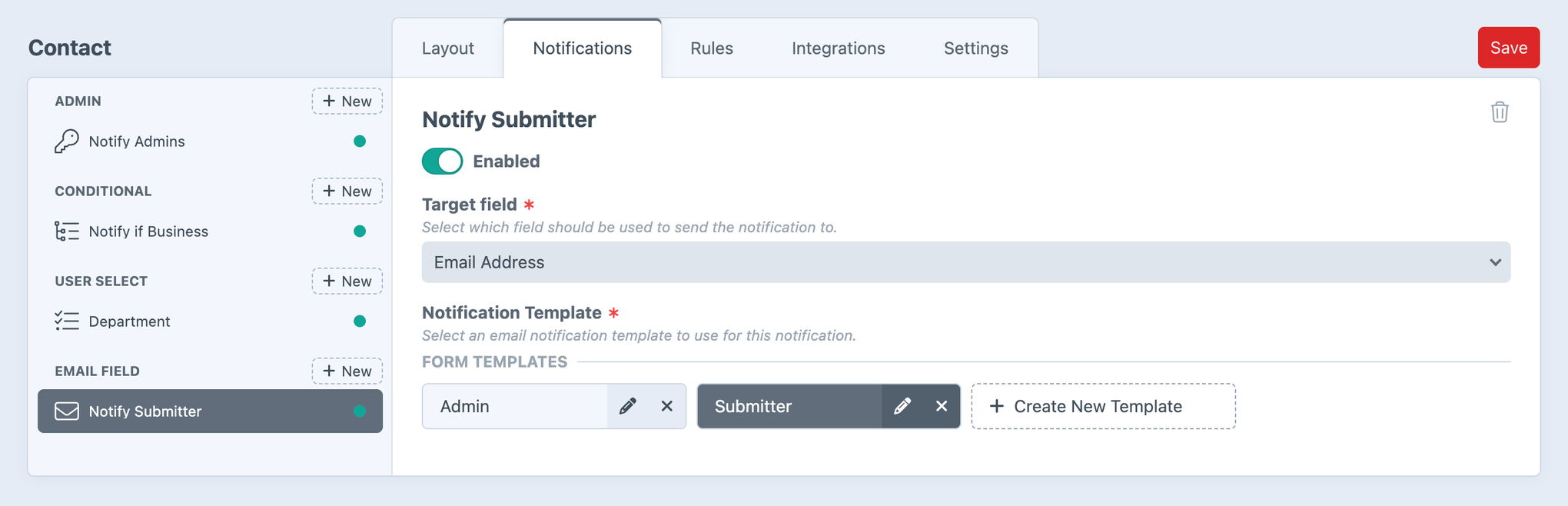1568x506 pixels.
Task: Click New next to the Conditional section
Action: click(x=347, y=191)
